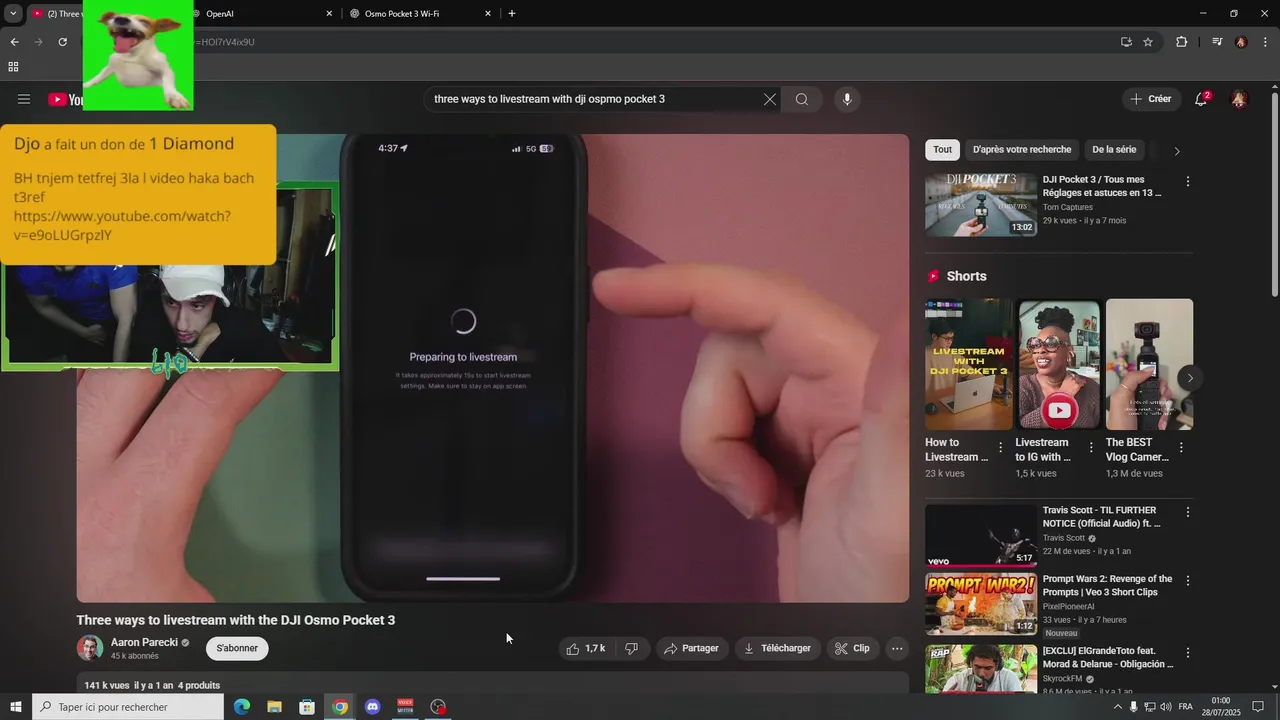This screenshot has height=720, width=1280.
Task: Open Aaron Parecki channel link
Action: pyautogui.click(x=144, y=642)
